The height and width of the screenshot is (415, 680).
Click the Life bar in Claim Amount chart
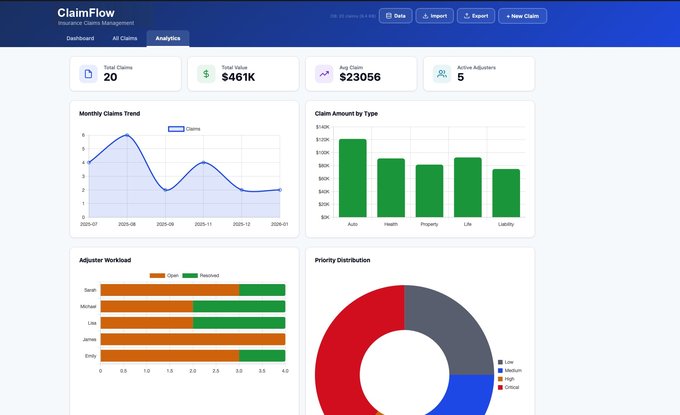[468, 187]
